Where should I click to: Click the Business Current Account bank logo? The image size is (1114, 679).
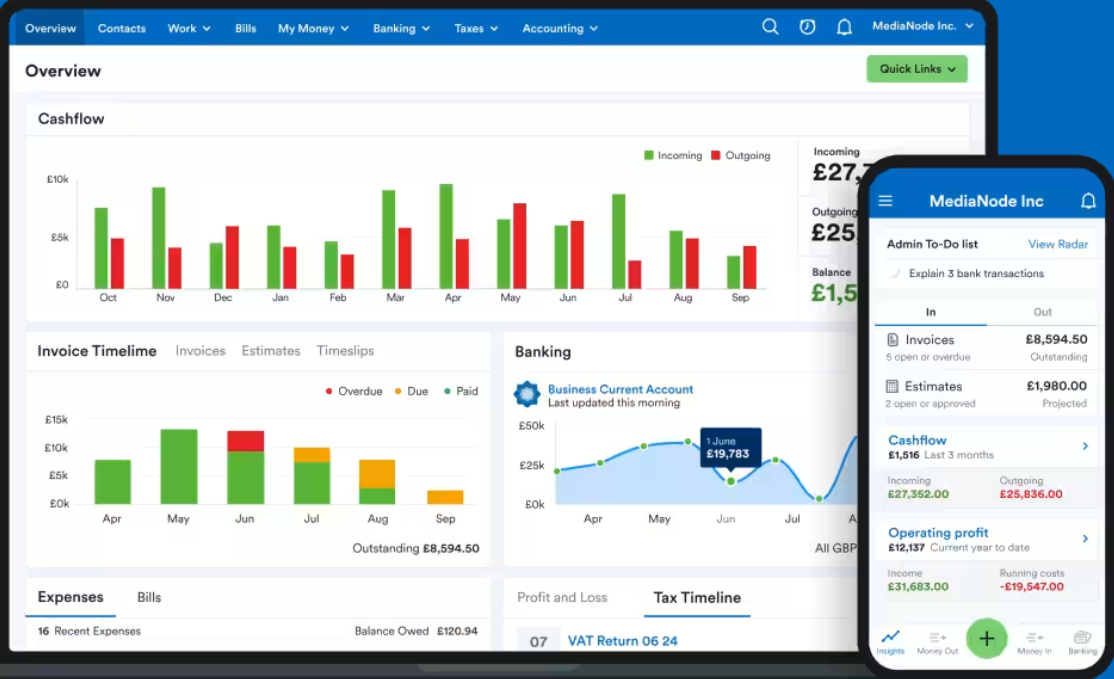[x=527, y=394]
